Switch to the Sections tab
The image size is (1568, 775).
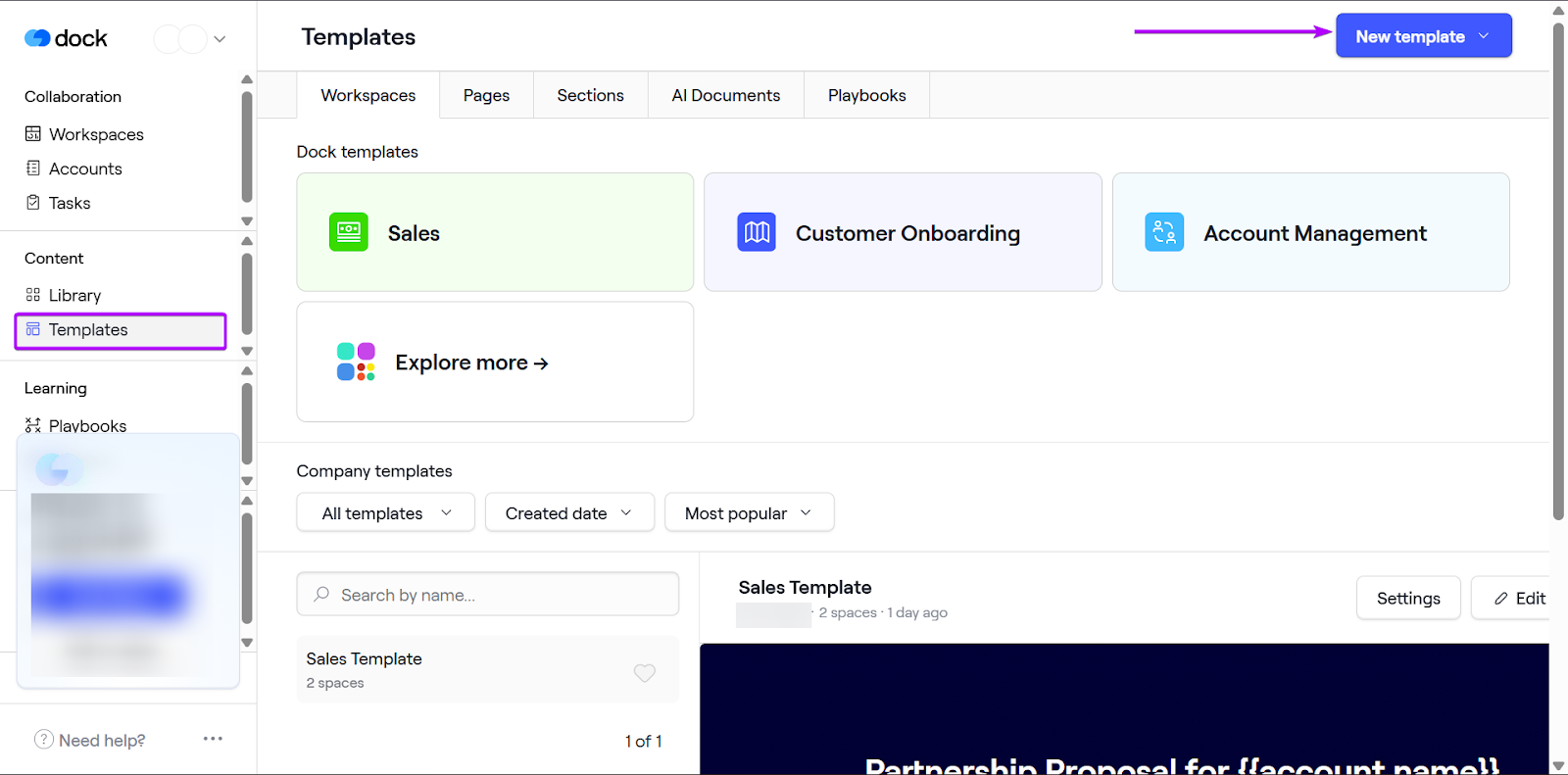(x=591, y=95)
